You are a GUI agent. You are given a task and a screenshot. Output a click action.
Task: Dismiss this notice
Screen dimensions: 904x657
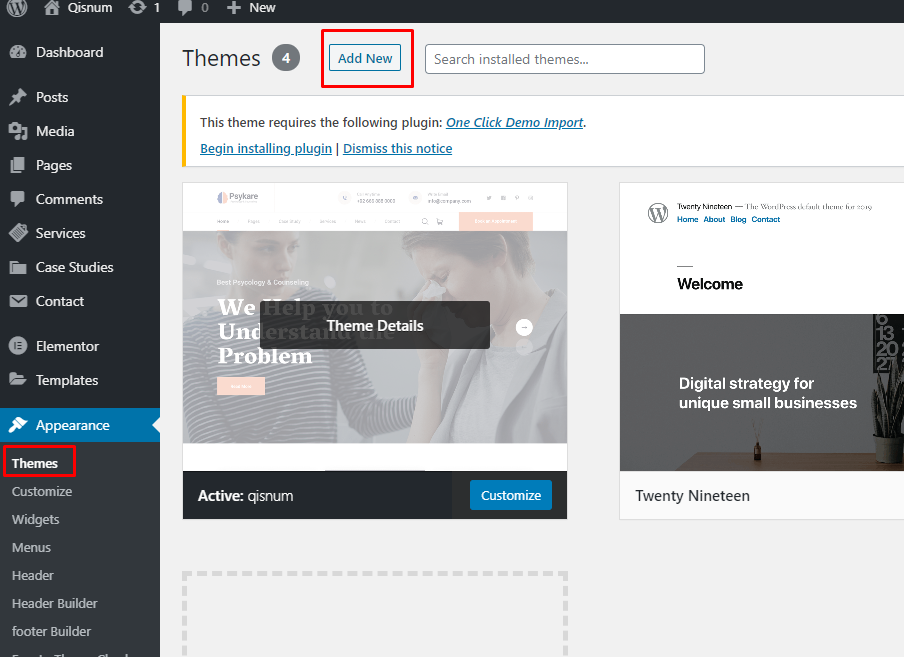pyautogui.click(x=397, y=149)
